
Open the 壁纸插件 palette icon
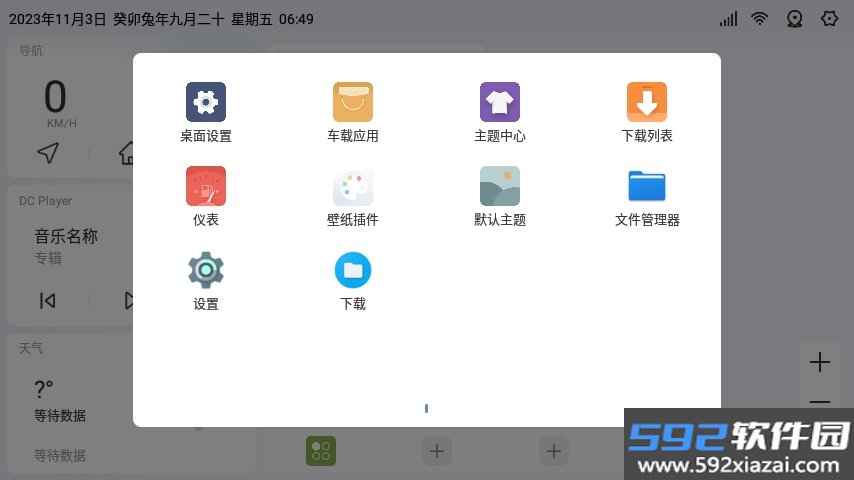coord(352,186)
